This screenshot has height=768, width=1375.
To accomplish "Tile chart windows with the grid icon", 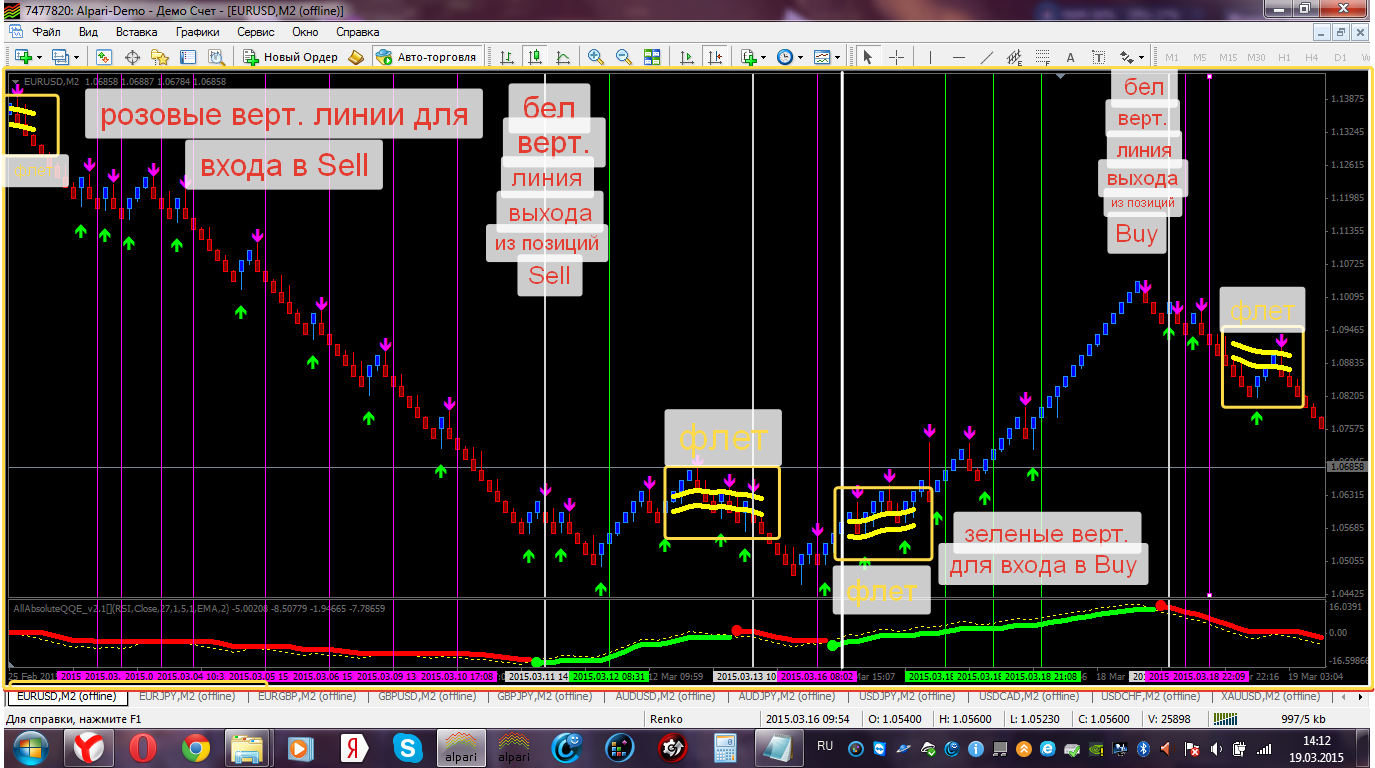I will (x=652, y=57).
